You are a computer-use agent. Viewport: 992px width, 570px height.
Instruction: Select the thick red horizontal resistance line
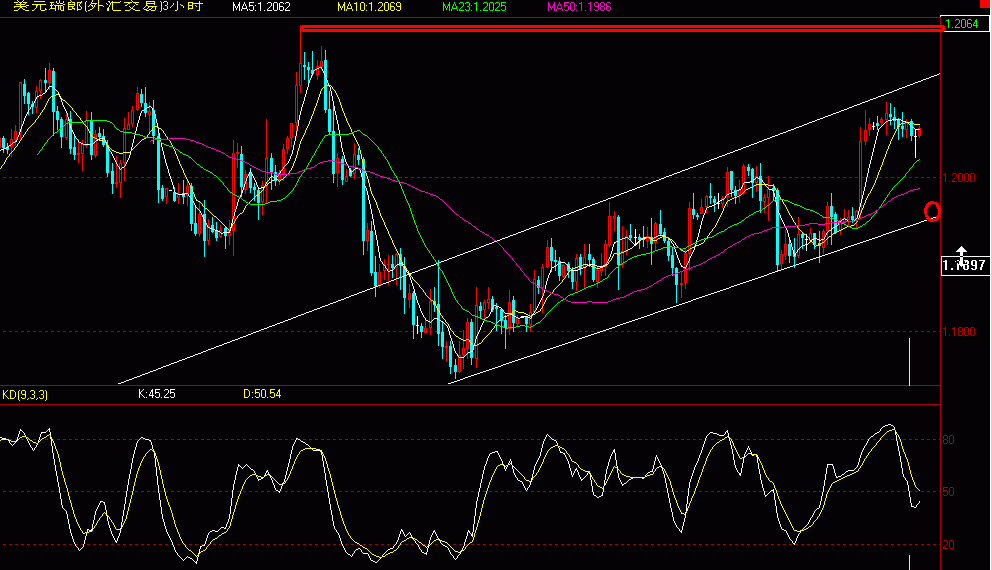[620, 28]
